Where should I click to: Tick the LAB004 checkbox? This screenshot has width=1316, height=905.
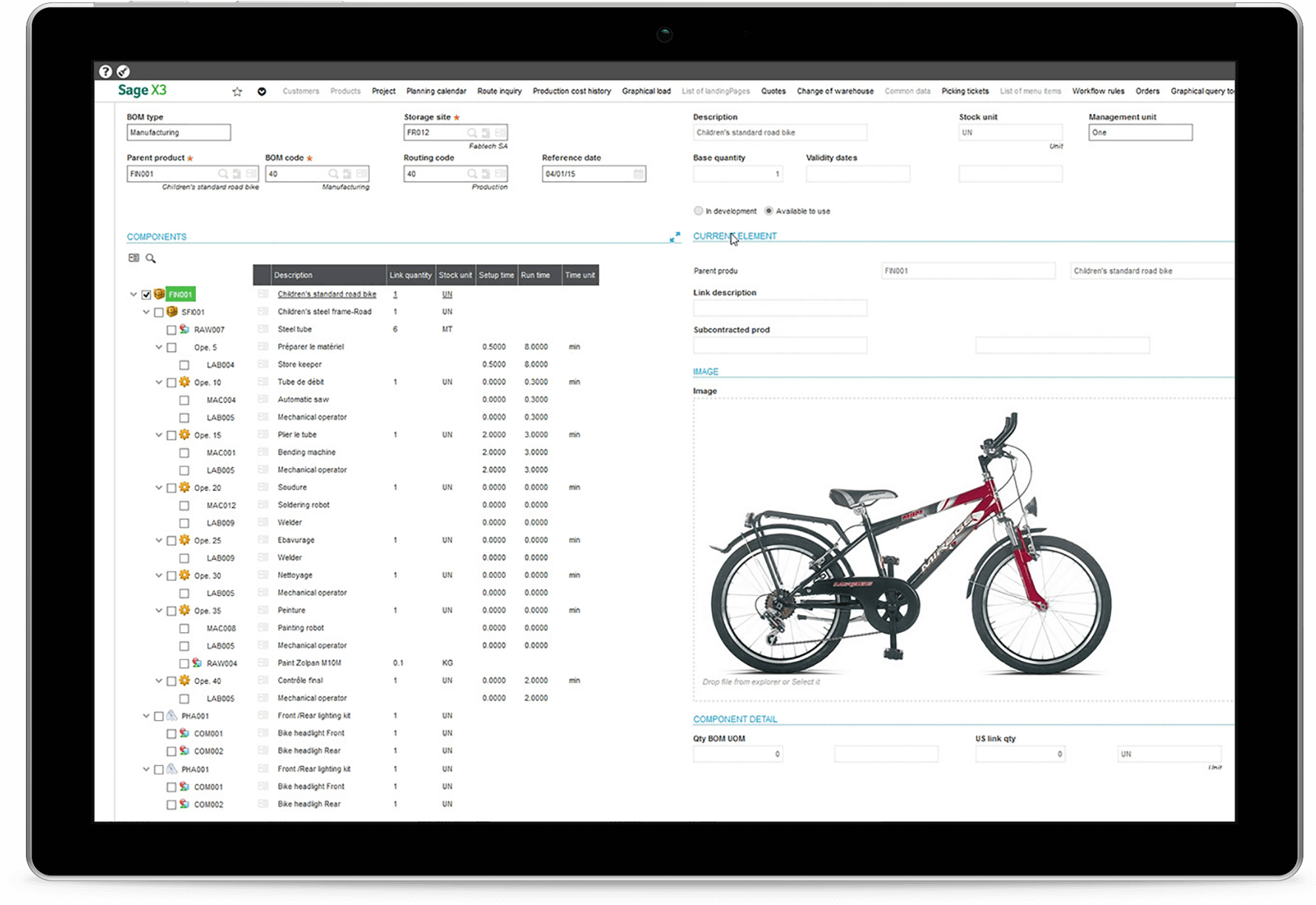point(184,365)
